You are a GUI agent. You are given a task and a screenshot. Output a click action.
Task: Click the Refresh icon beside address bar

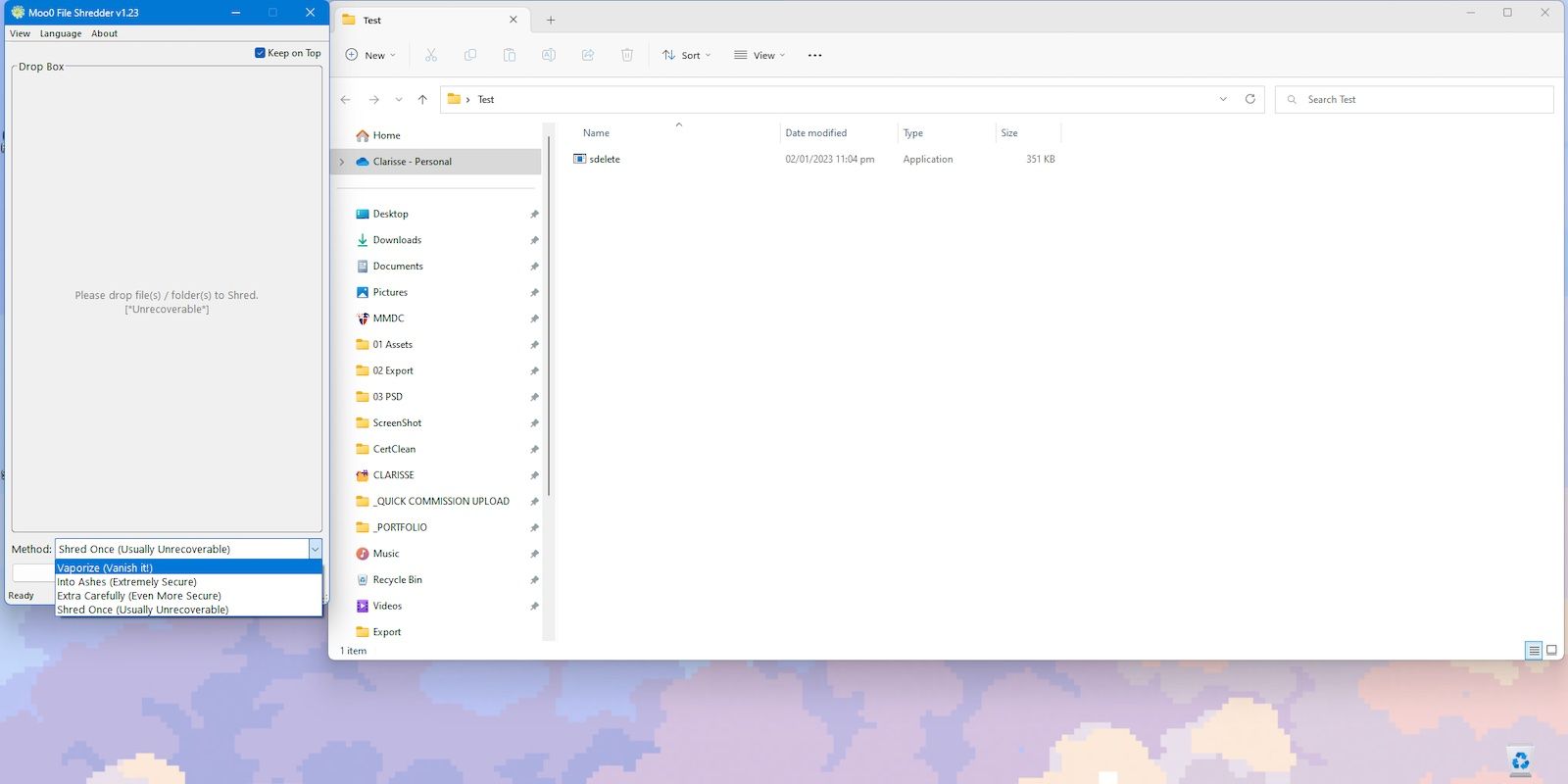point(1249,99)
